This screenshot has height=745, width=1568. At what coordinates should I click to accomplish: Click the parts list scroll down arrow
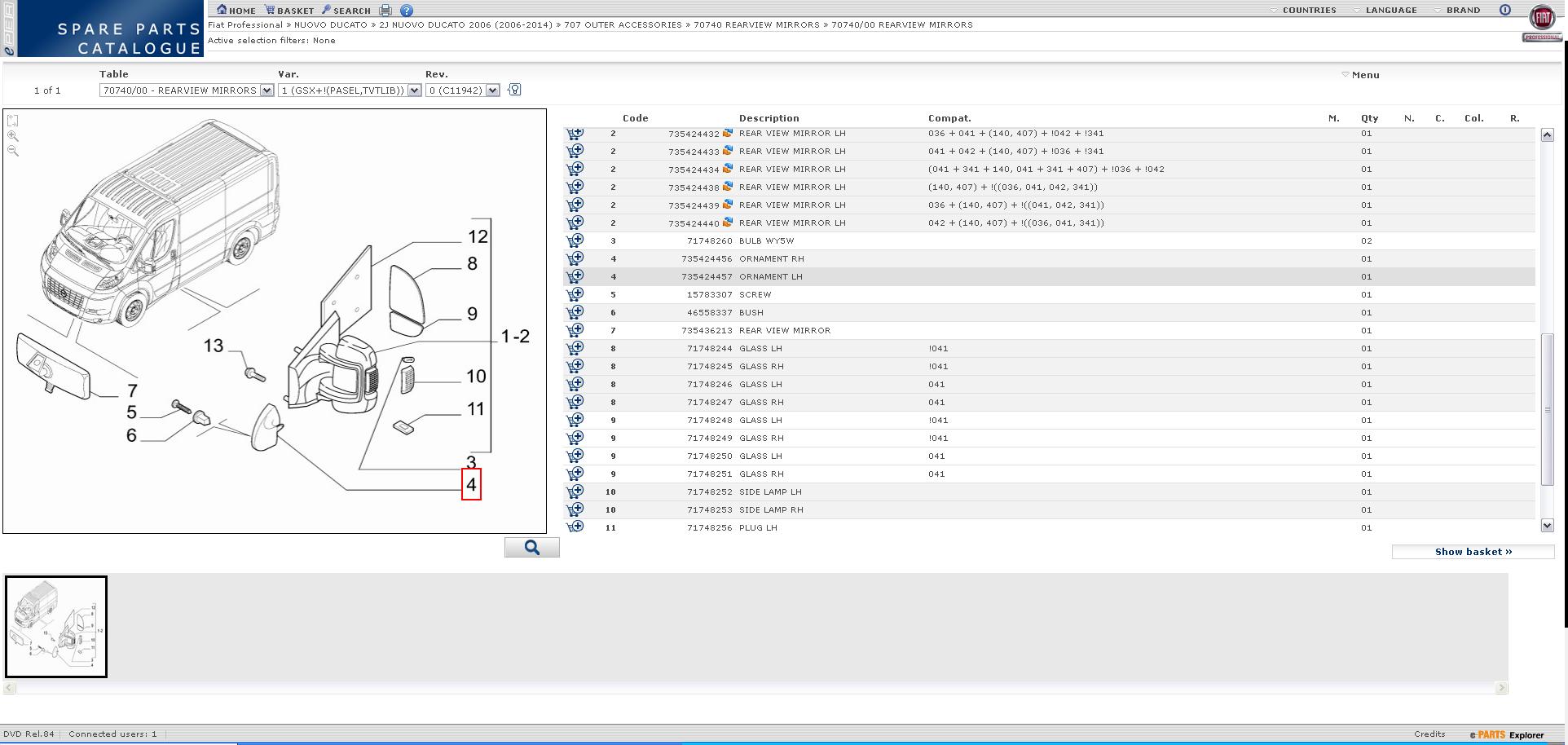coord(1547,526)
